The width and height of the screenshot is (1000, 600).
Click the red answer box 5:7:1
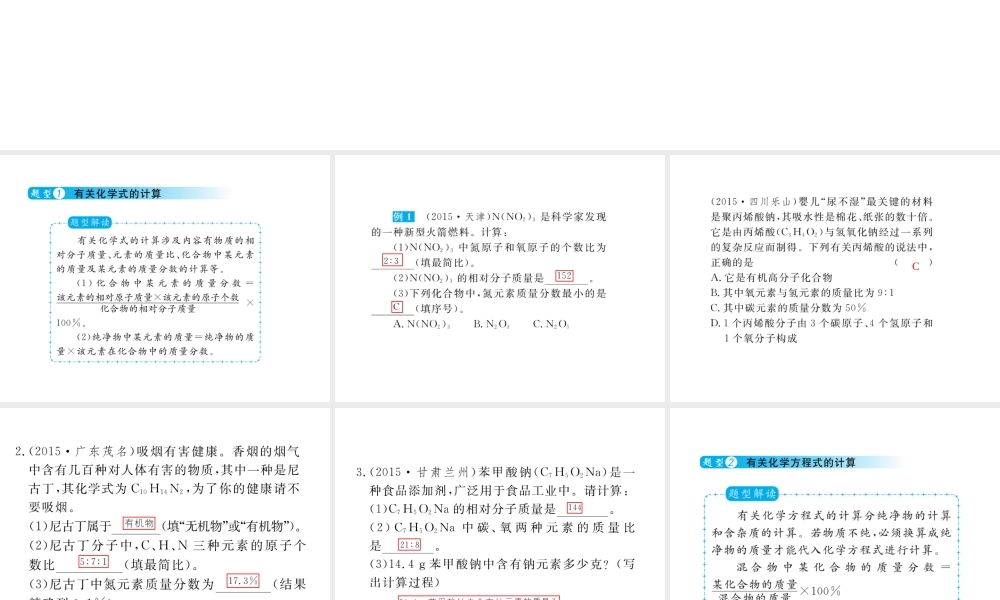[x=94, y=562]
